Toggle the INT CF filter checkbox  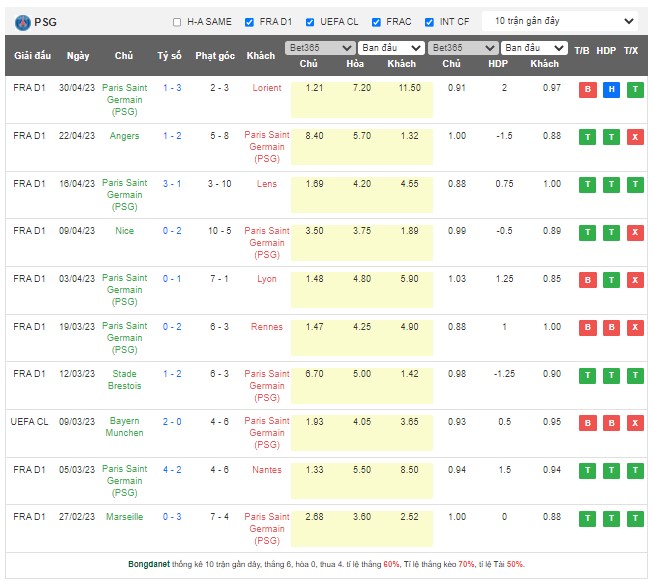[x=429, y=22]
